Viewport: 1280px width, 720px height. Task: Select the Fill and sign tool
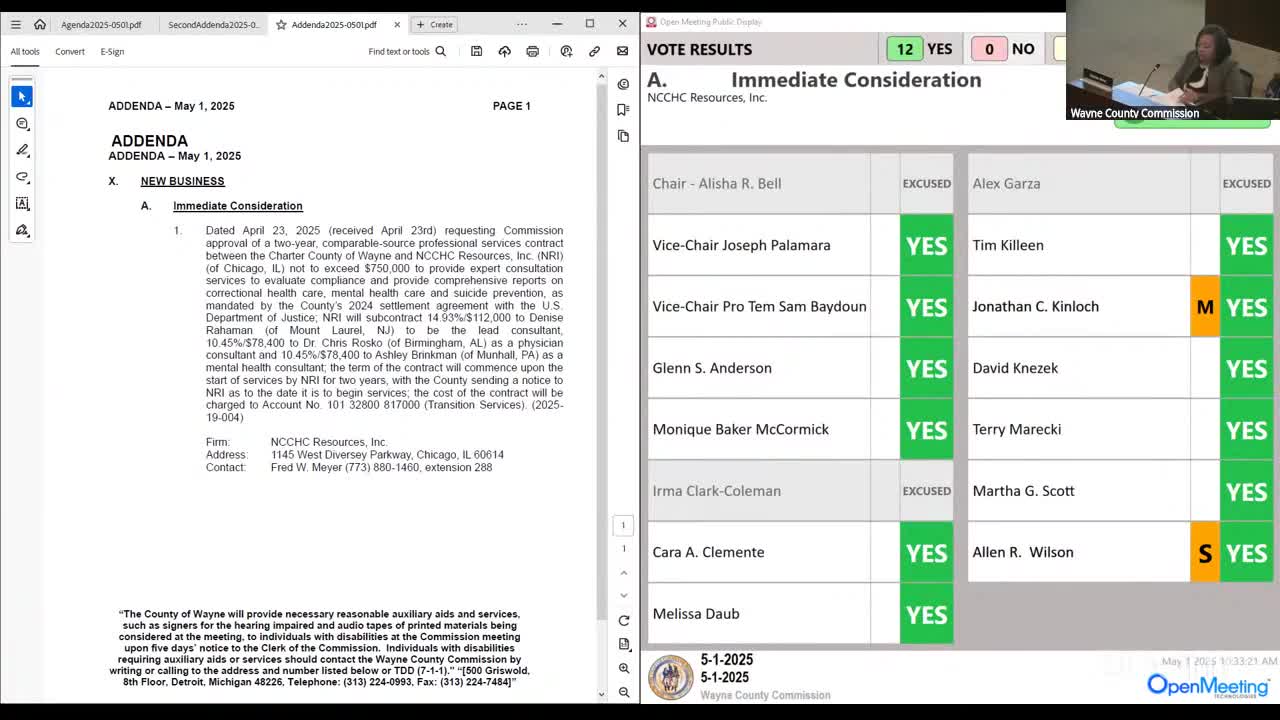22,230
